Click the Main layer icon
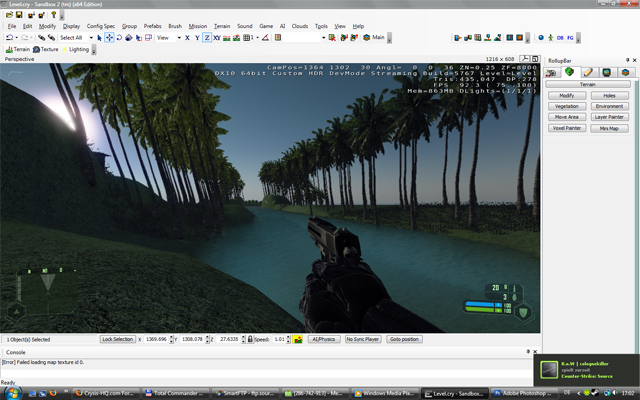The height and width of the screenshot is (400, 640). [374, 38]
